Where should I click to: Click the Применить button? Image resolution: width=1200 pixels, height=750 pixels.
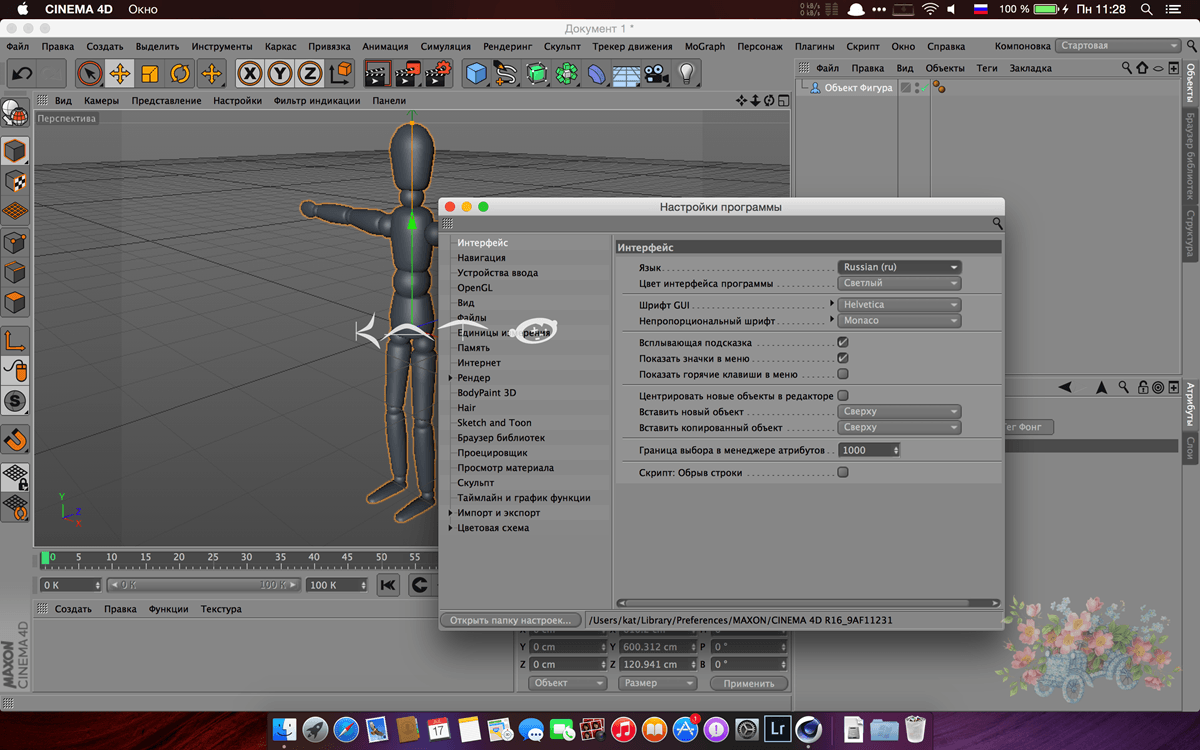(749, 684)
